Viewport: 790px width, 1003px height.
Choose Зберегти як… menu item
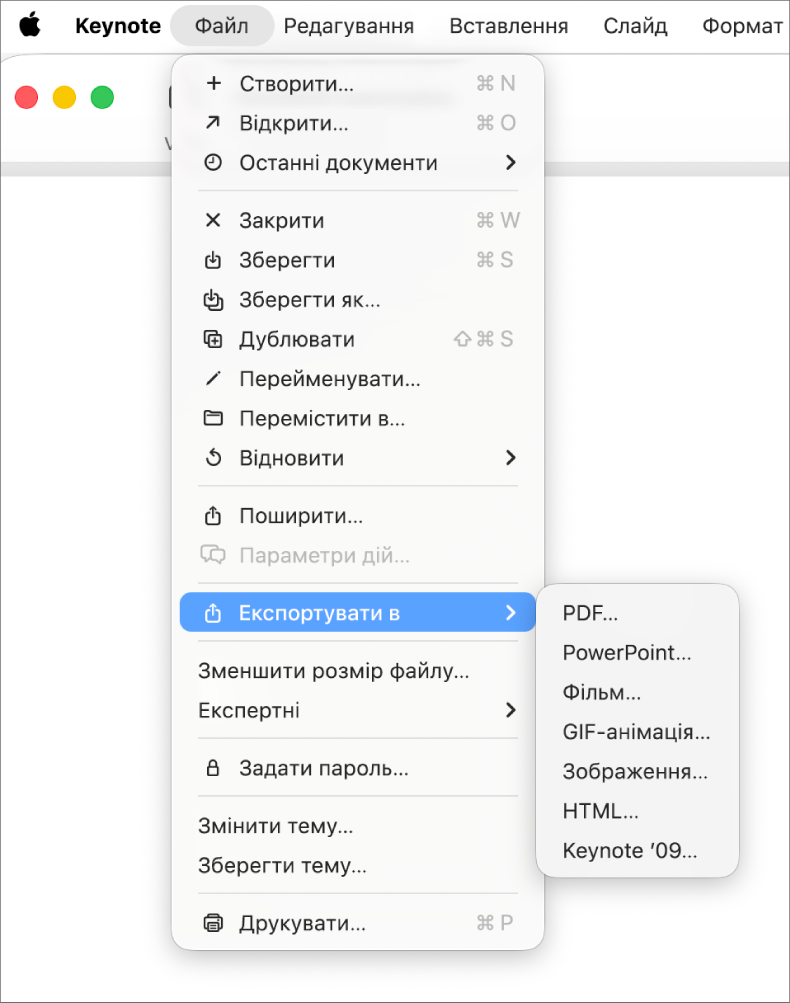[x=358, y=299]
